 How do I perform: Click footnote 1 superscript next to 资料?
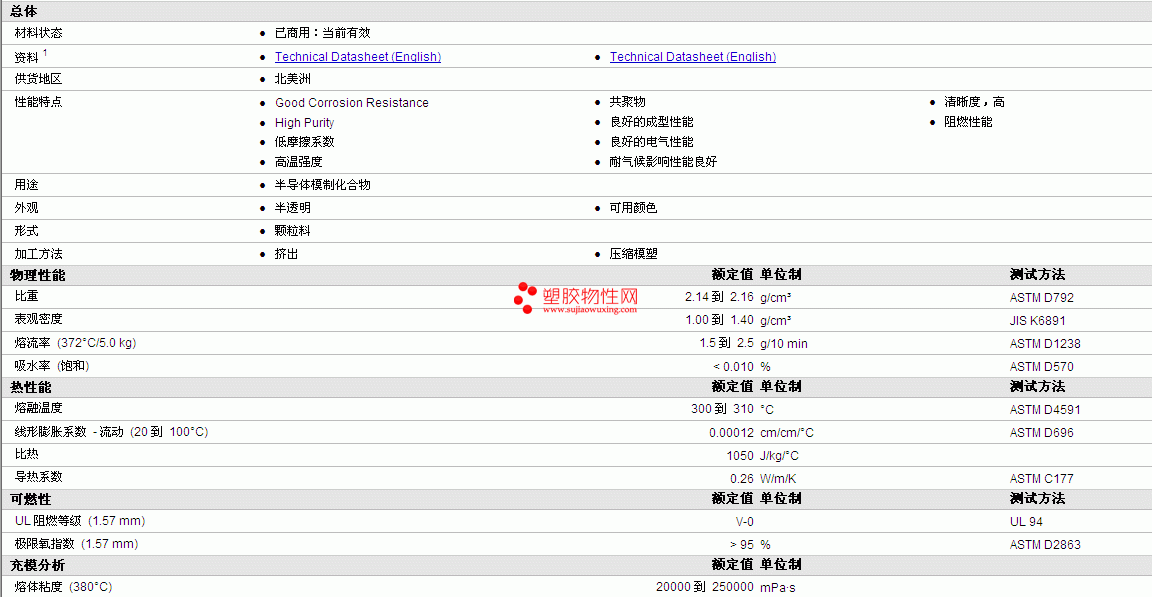(x=45, y=53)
